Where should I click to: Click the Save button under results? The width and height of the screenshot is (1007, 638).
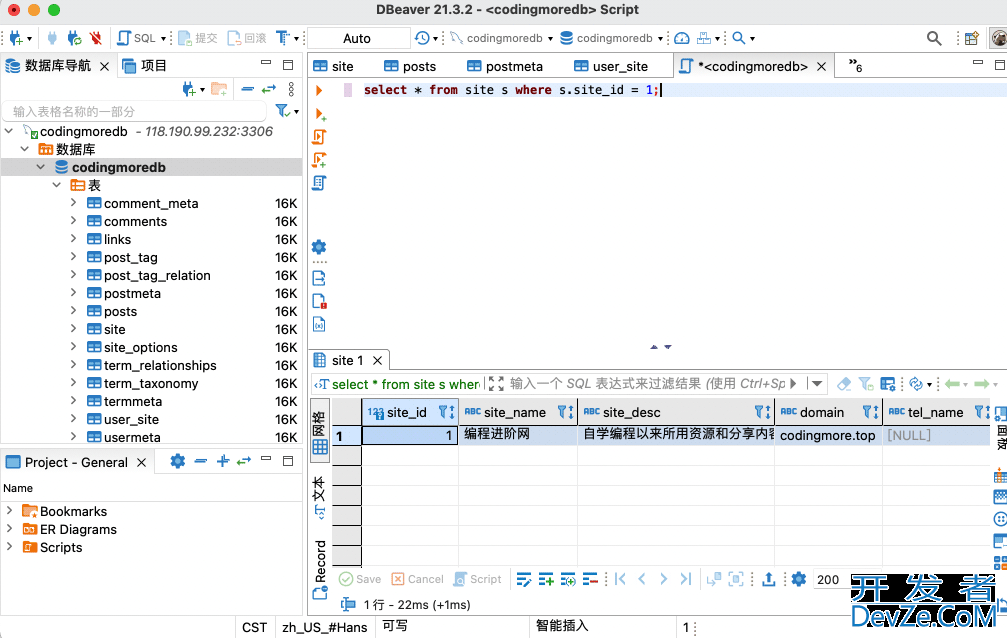pyautogui.click(x=360, y=579)
